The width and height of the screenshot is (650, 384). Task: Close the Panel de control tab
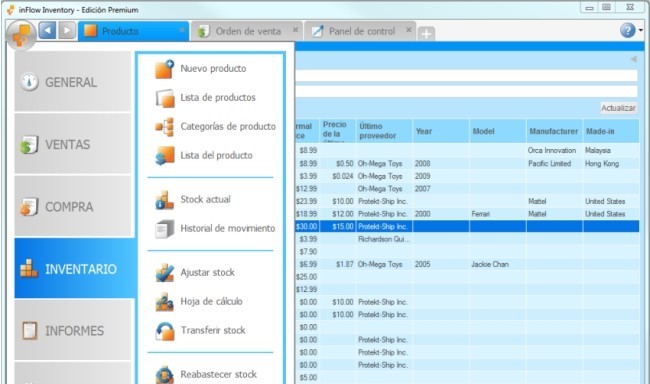(408, 30)
